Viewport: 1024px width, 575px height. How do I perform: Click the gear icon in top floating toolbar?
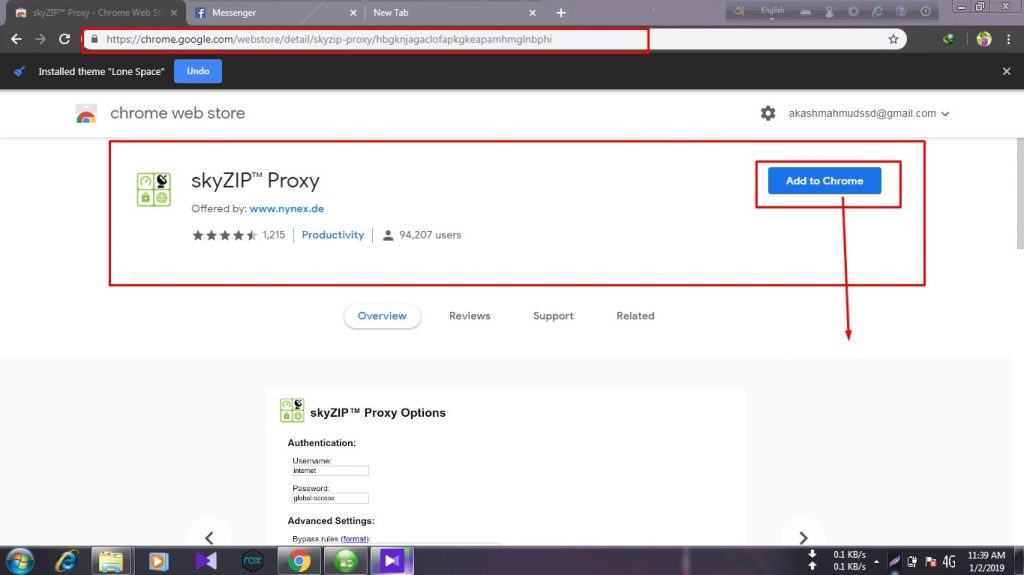[x=853, y=12]
